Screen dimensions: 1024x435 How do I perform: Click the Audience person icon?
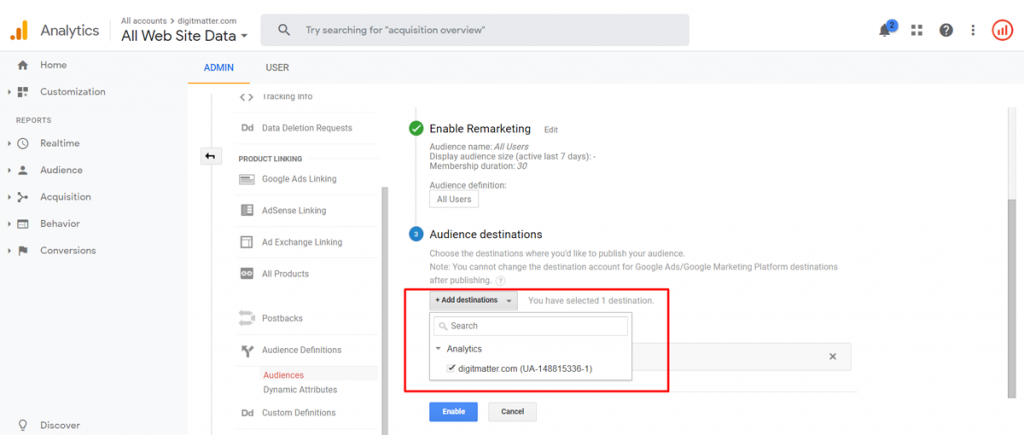23,170
